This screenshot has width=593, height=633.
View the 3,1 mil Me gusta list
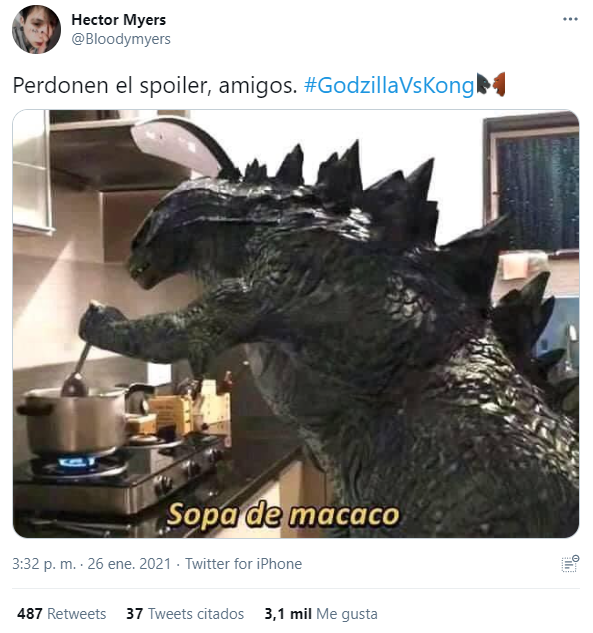coord(321,614)
